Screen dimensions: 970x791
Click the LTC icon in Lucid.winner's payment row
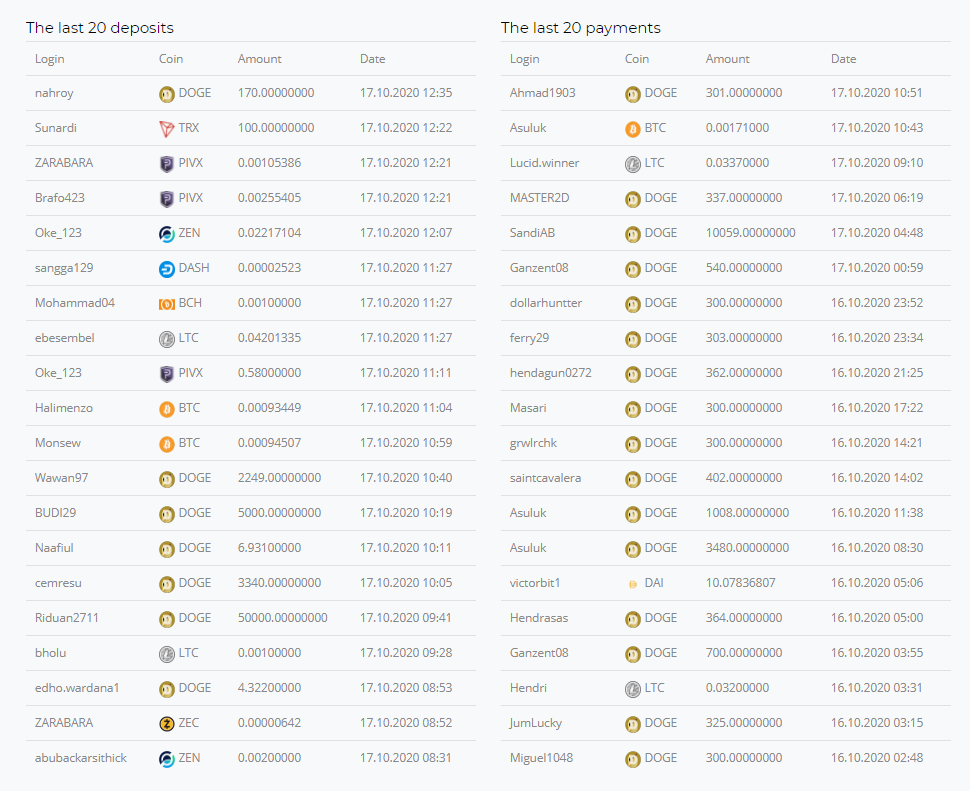point(632,164)
